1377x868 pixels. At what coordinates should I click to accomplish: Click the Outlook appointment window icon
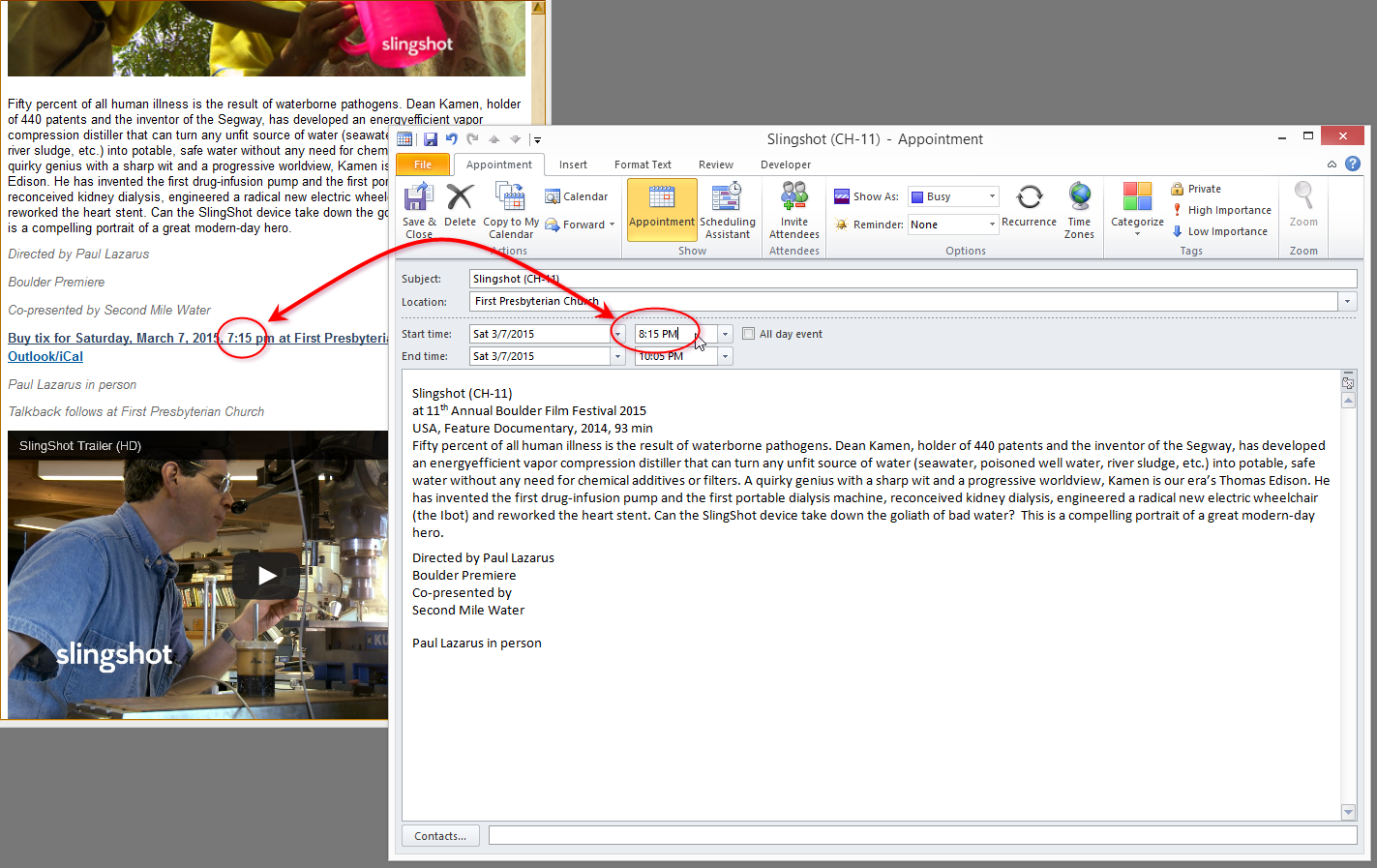(404, 139)
